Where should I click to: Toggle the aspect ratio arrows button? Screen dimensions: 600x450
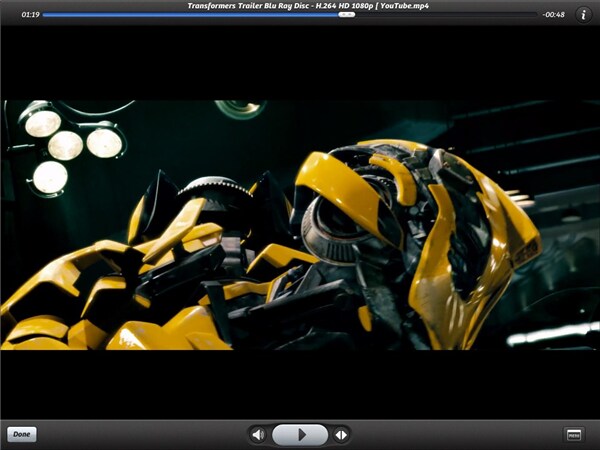pos(341,435)
